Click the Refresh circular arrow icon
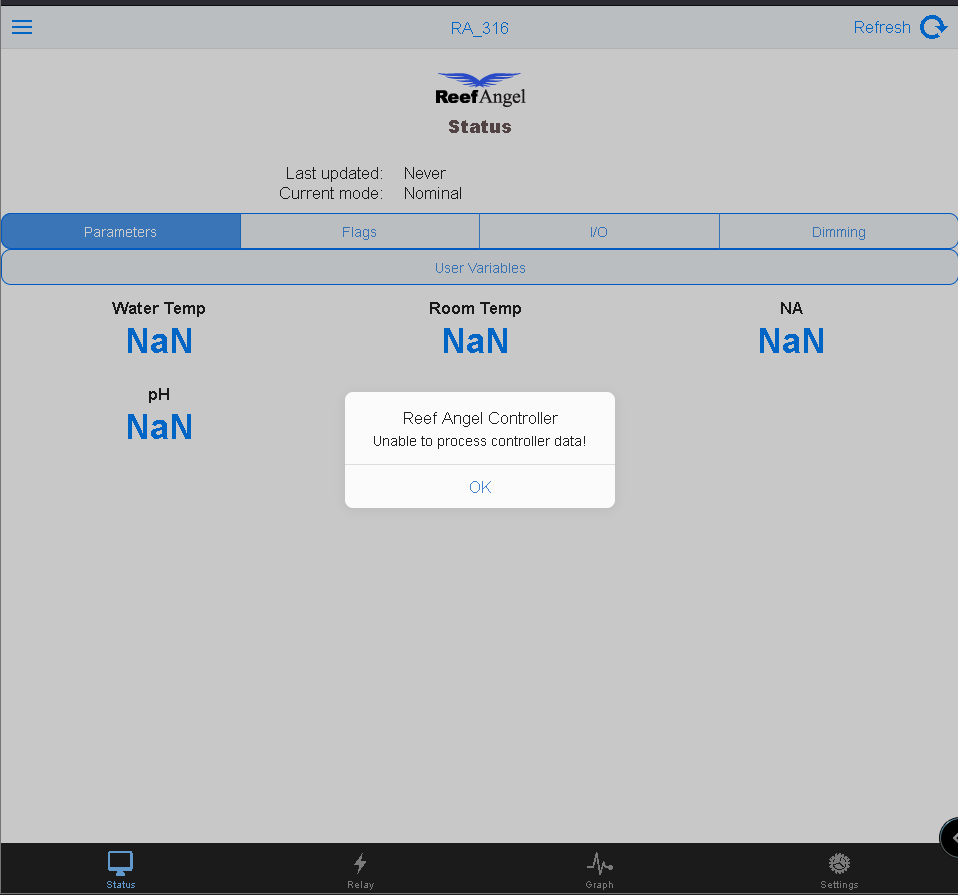This screenshot has width=958, height=895. click(x=934, y=27)
